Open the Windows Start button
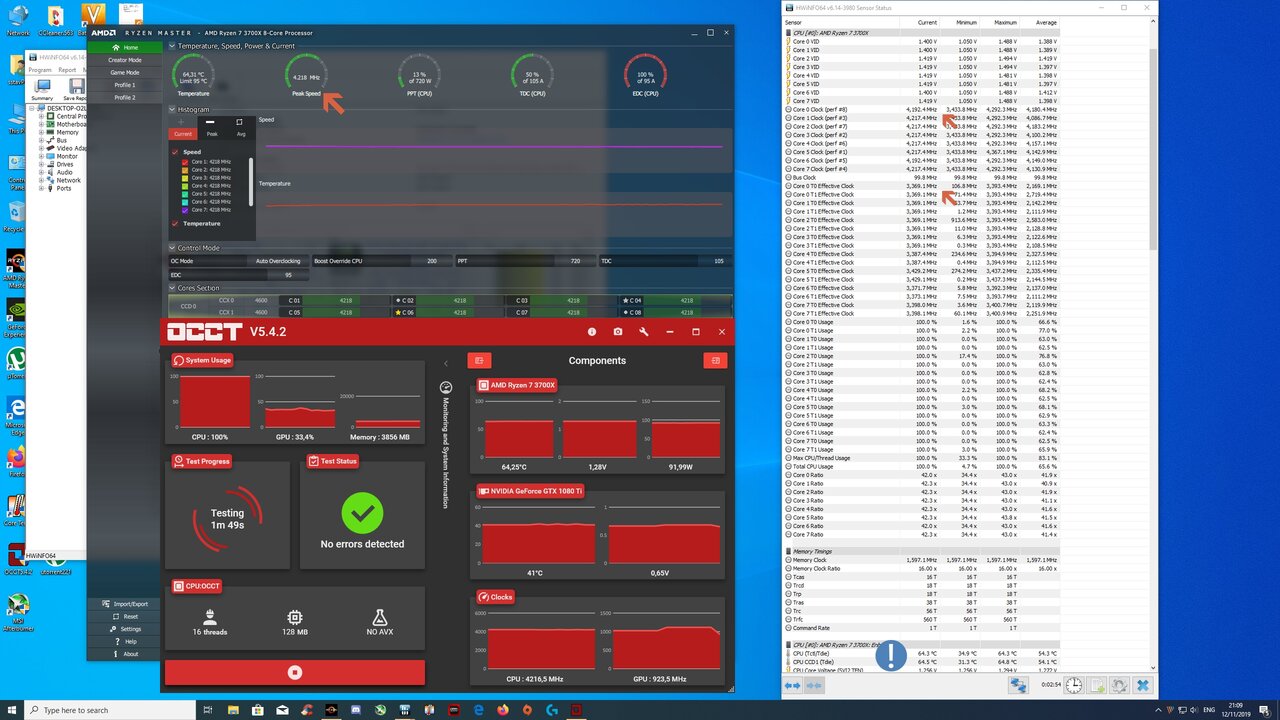1280x720 pixels. pyautogui.click(x=11, y=710)
